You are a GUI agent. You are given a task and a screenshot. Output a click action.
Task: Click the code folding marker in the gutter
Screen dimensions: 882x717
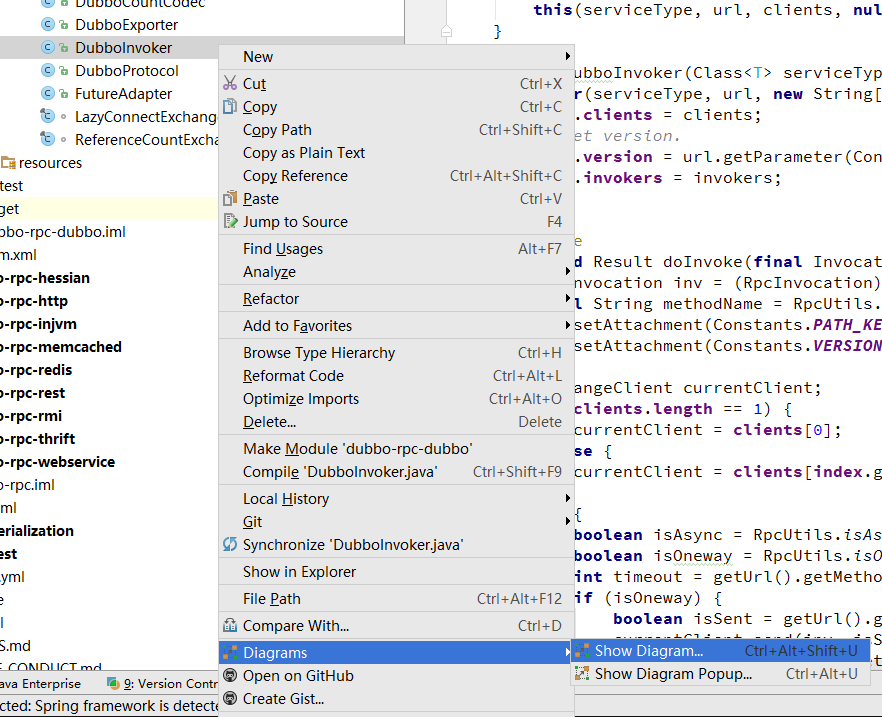(x=447, y=31)
